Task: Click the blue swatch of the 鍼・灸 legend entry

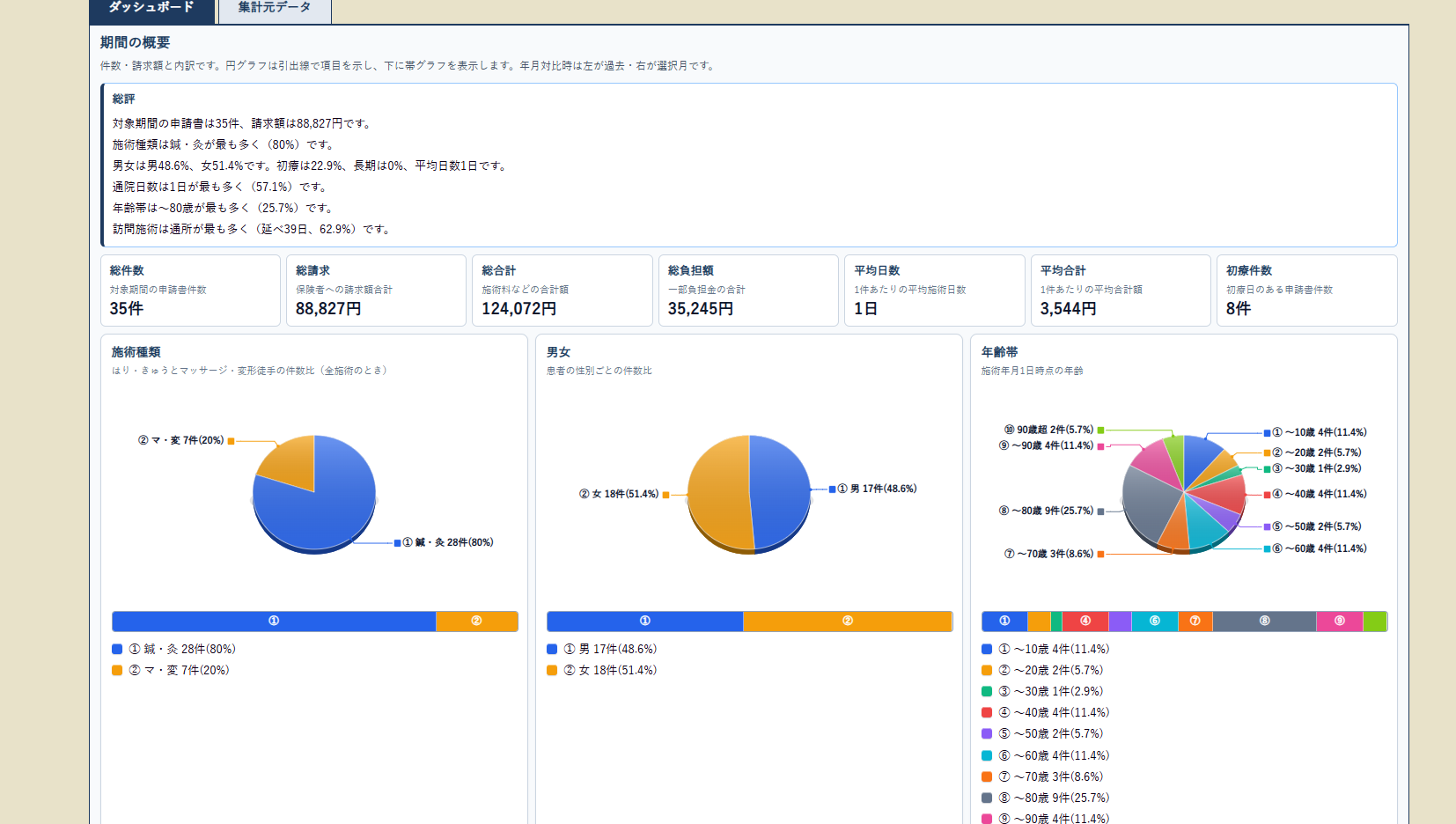Action: click(117, 649)
